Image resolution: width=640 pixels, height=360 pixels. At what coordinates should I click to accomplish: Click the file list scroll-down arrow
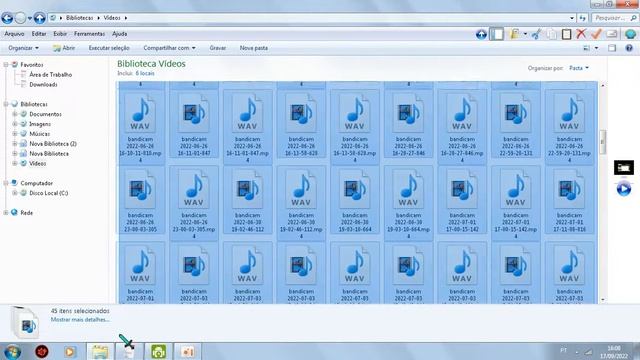pos(602,300)
